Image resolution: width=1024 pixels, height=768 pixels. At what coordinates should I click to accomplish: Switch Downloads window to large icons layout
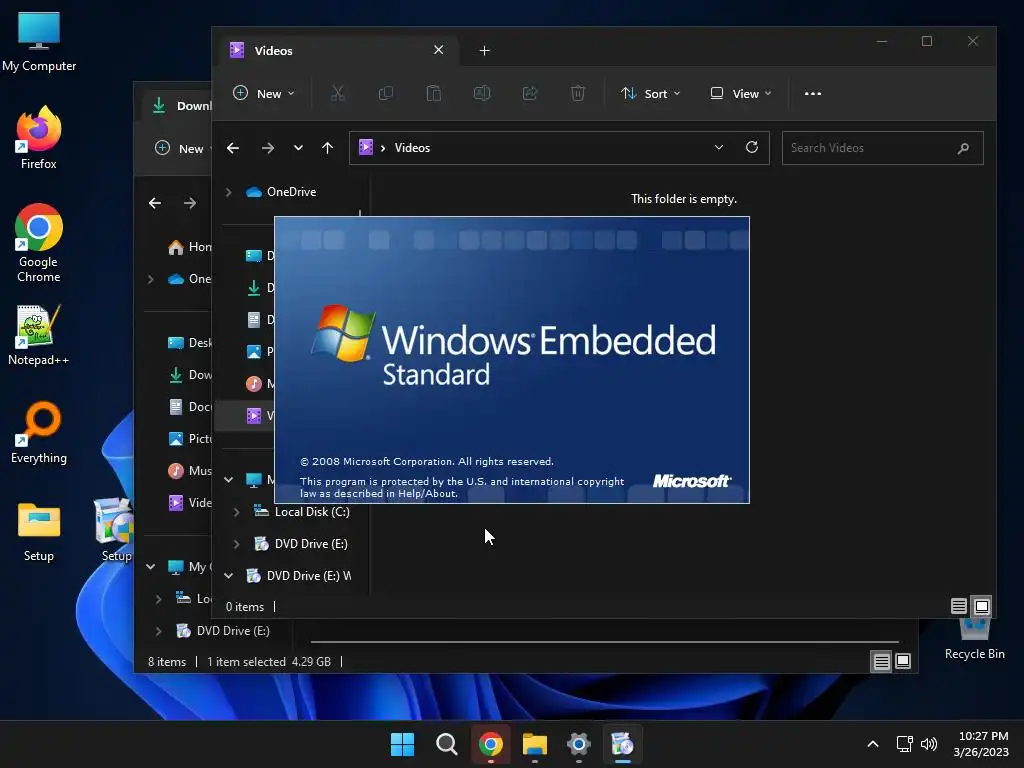(903, 662)
